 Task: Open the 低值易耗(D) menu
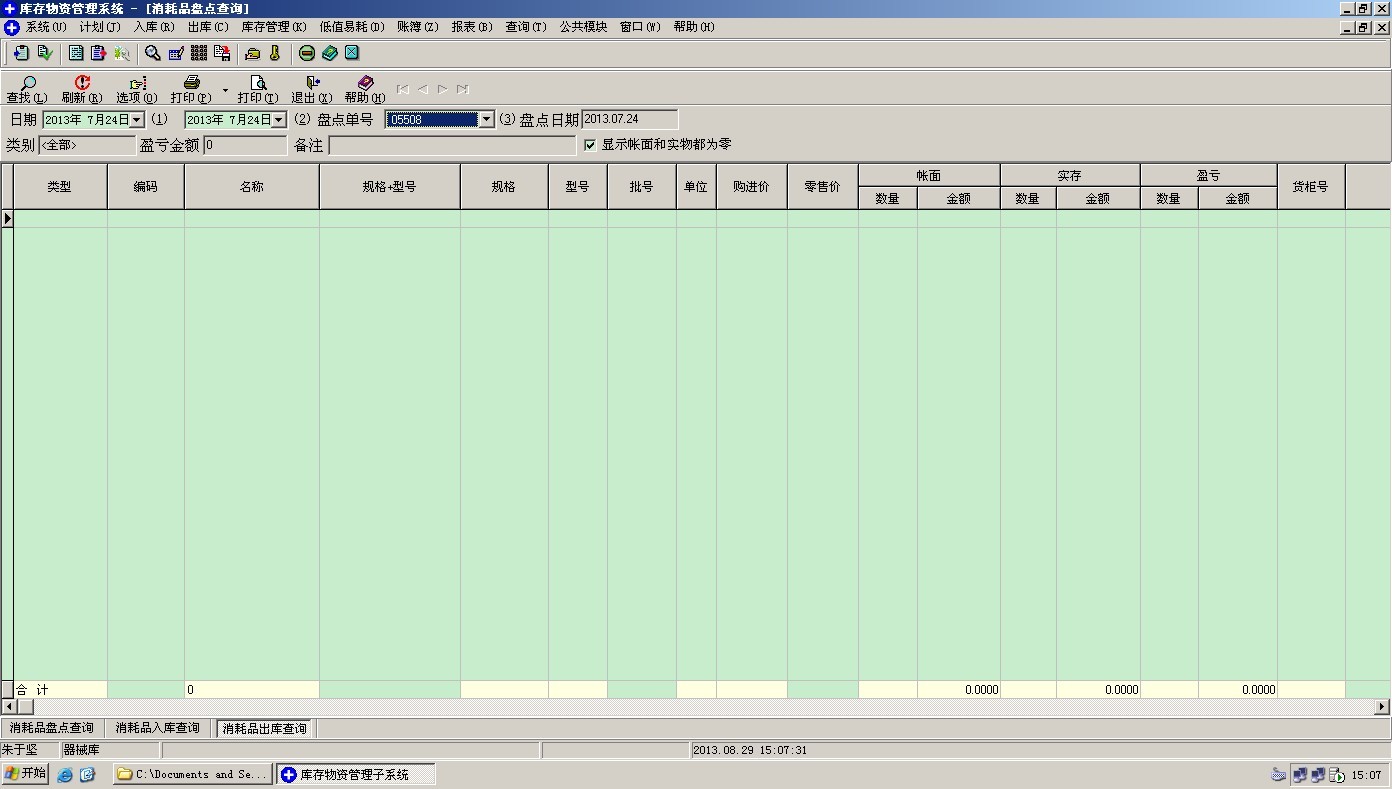tap(352, 27)
